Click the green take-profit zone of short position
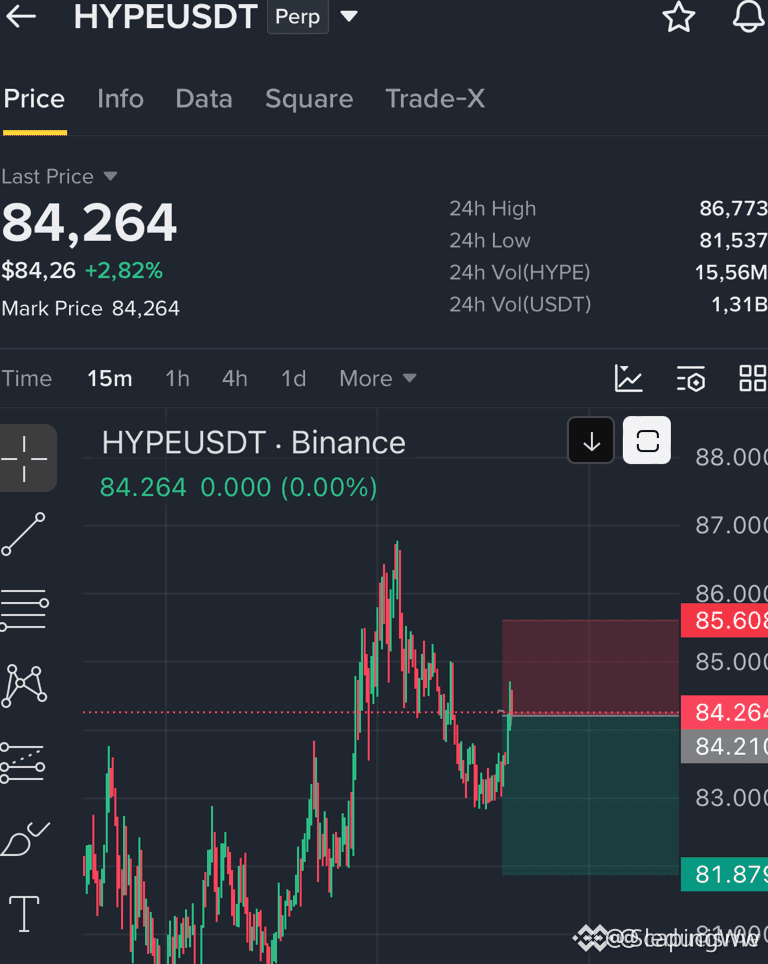This screenshot has width=768, height=964. [590, 794]
